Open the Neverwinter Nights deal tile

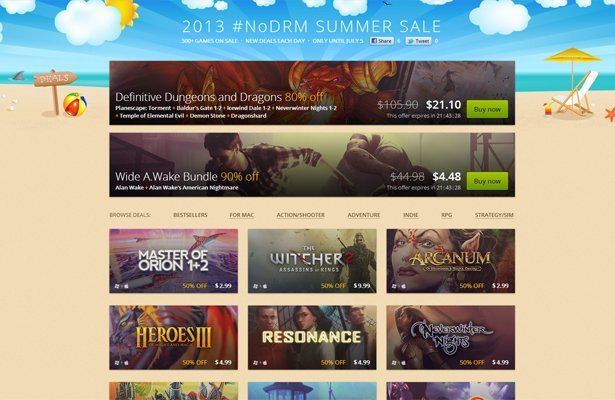tap(451, 338)
